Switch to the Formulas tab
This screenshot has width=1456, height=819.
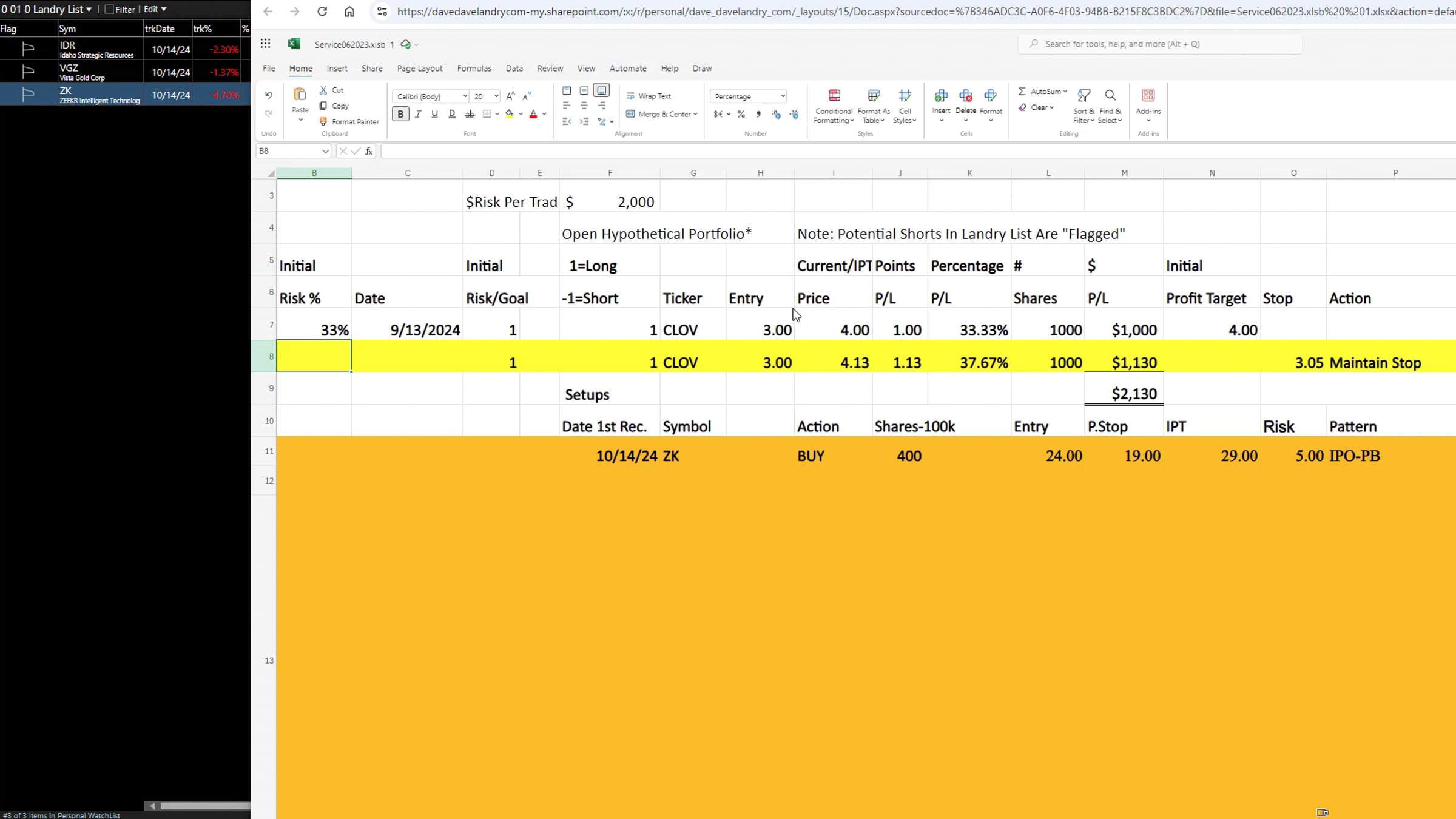pos(474,69)
